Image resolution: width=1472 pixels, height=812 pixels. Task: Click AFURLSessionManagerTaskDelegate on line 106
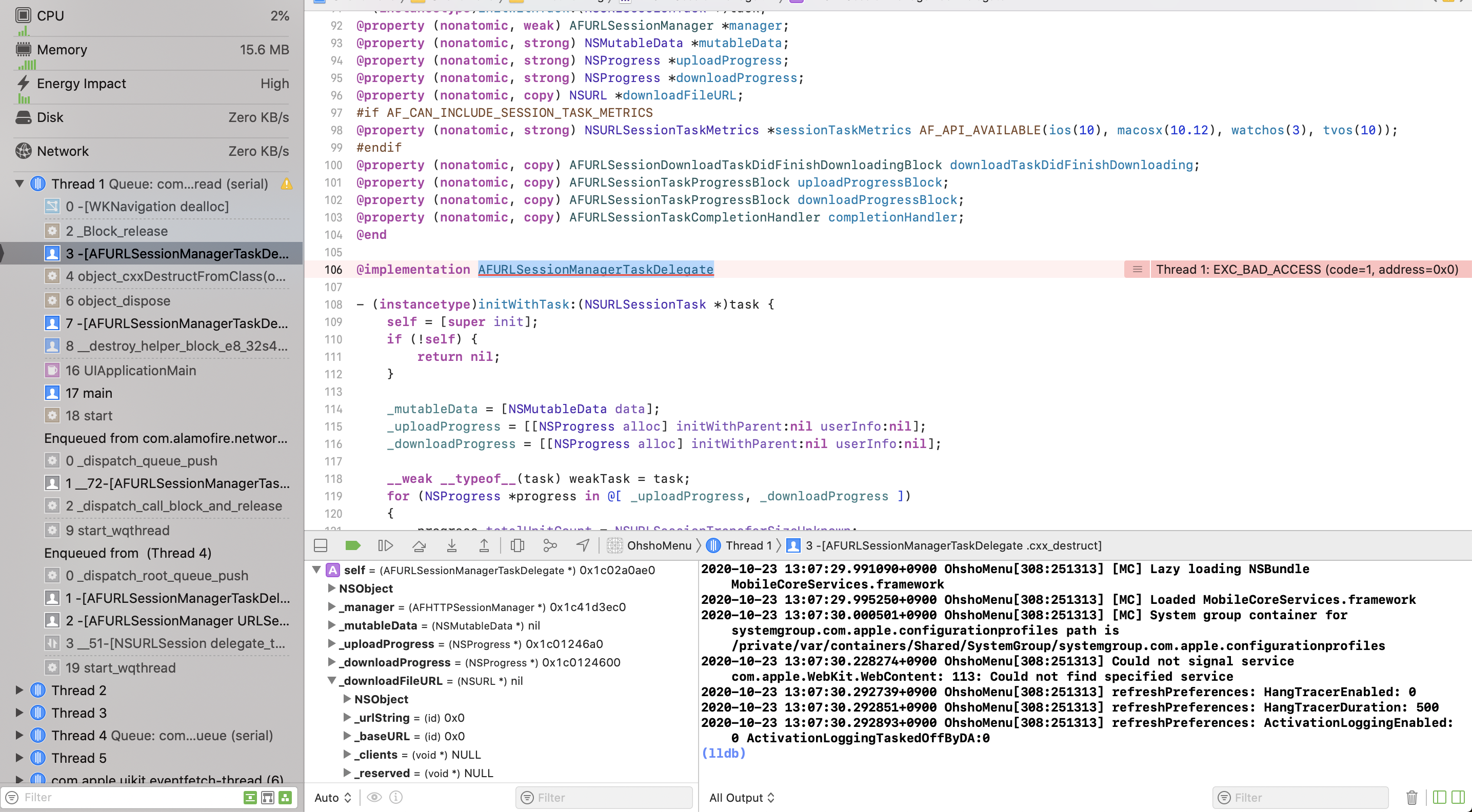[595, 270]
